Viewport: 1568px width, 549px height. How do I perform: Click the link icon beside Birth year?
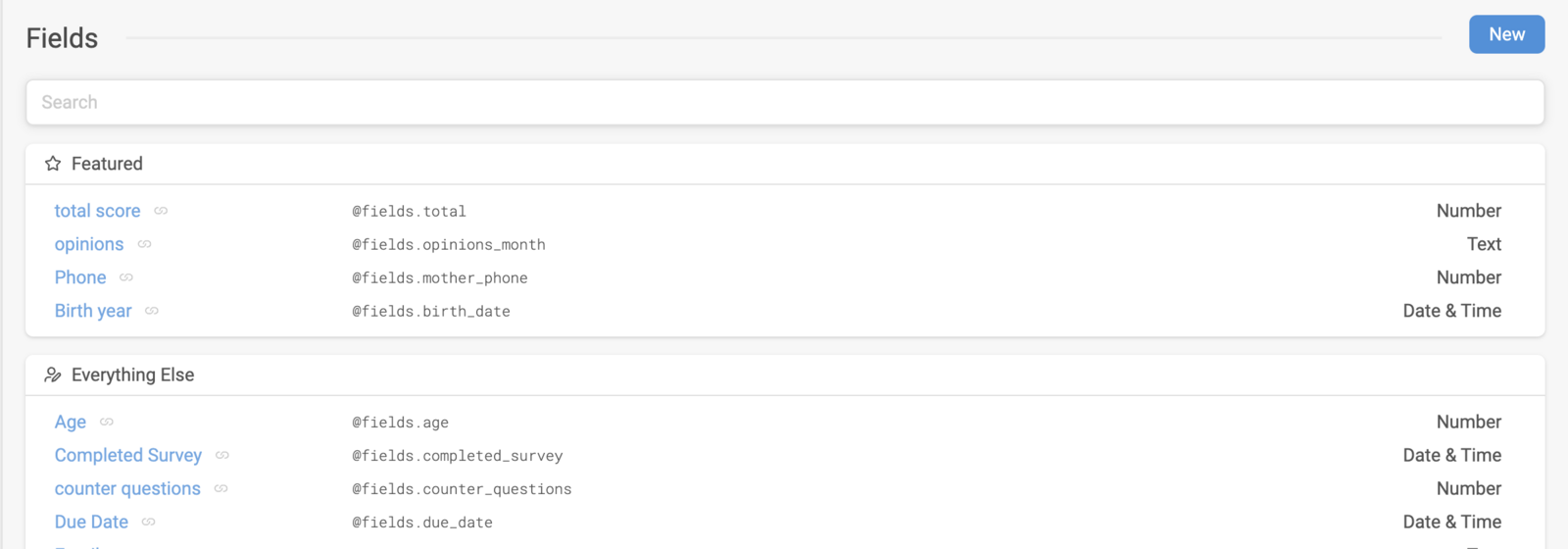pos(152,311)
